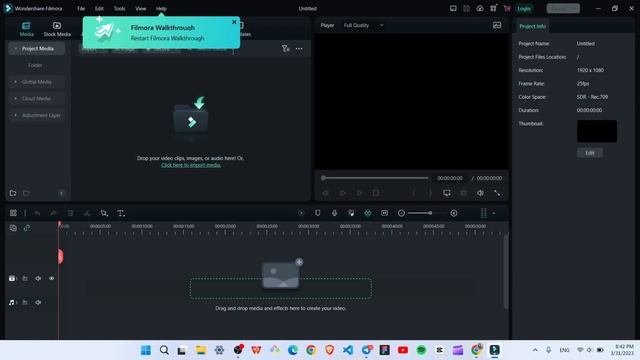Hide the video track eye icon
Viewport: 640px width, 360px height.
(51, 278)
